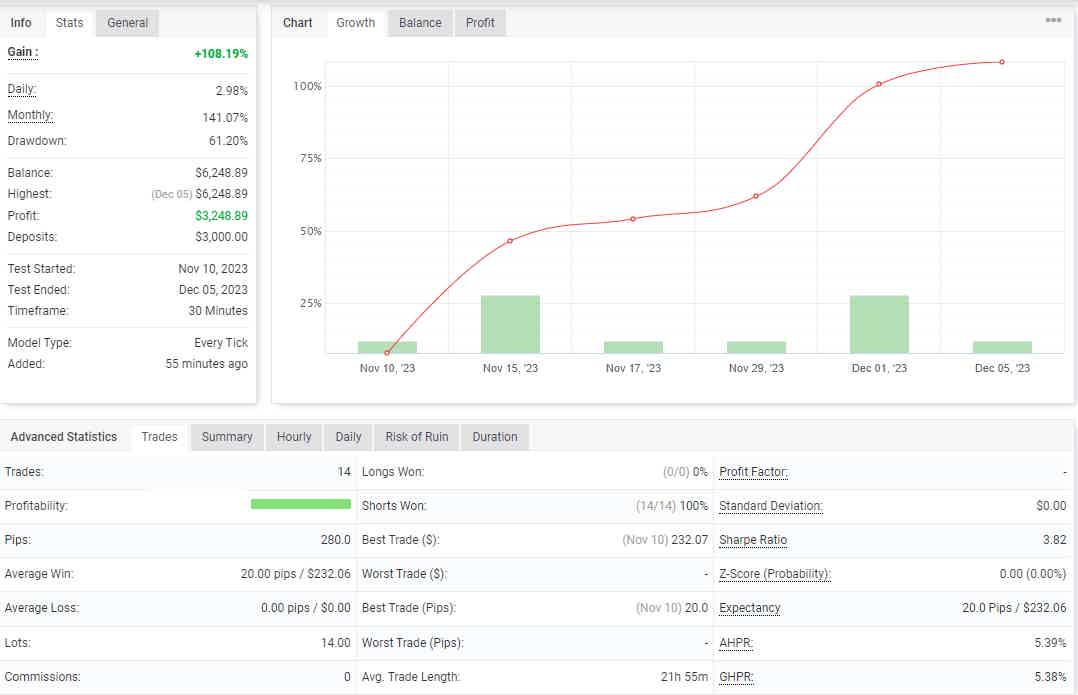Image resolution: width=1078 pixels, height=695 pixels.
Task: Open the Profit Factor definition link
Action: click(752, 471)
